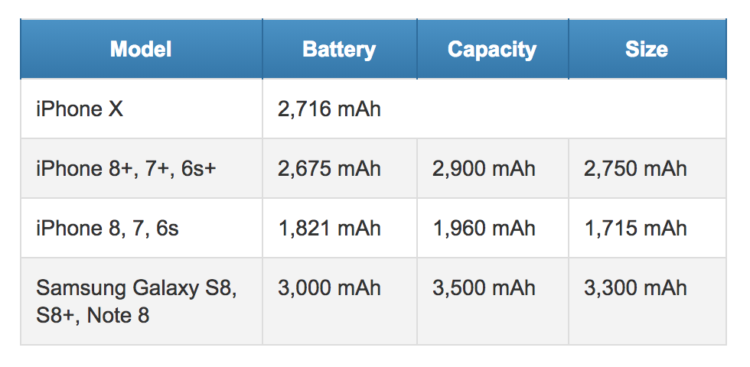Image resolution: width=750 pixels, height=367 pixels.
Task: Select the 2,716 mAh battery cell
Action: 330,109
